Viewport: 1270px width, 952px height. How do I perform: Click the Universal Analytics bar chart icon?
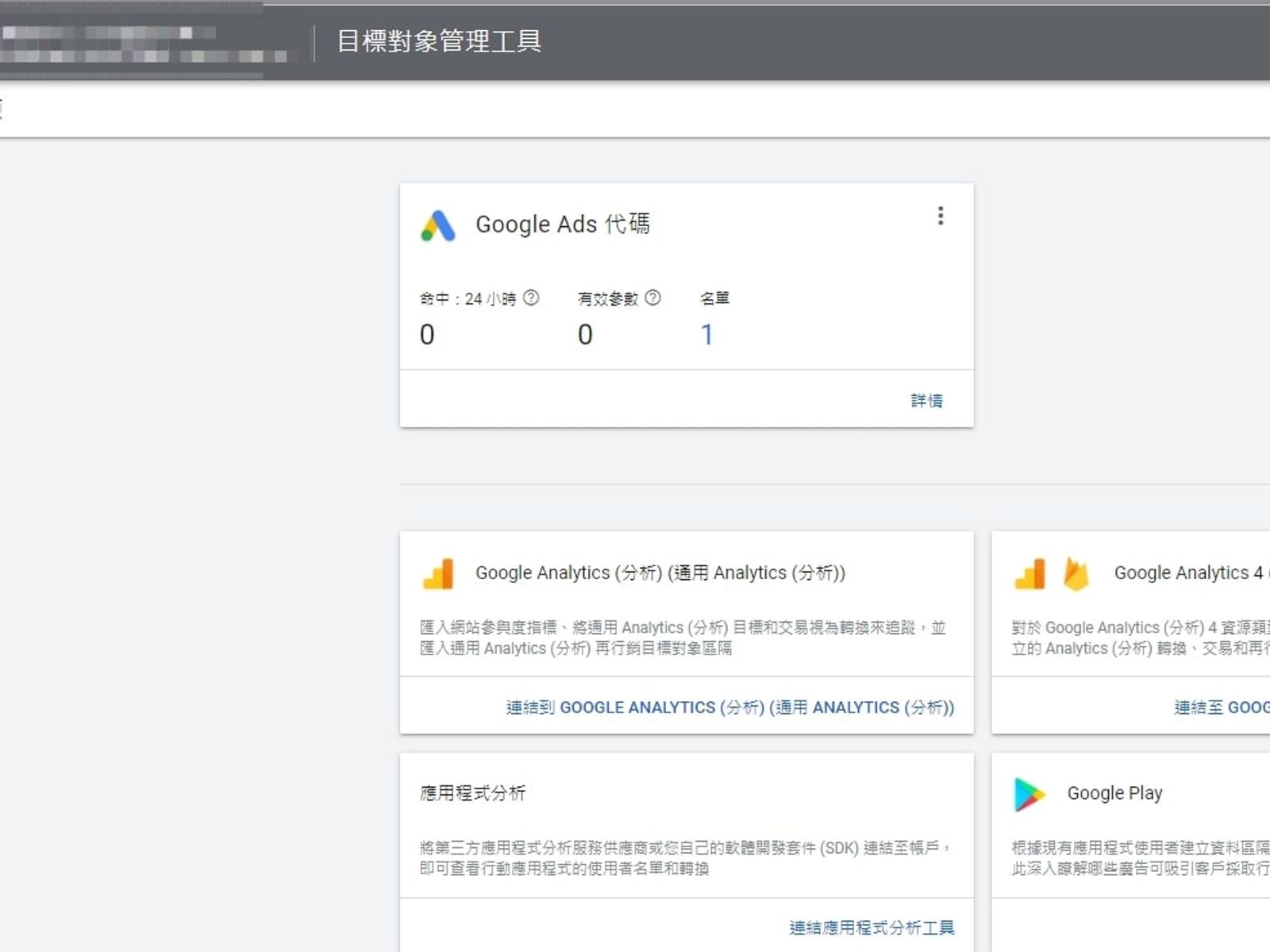point(438,574)
